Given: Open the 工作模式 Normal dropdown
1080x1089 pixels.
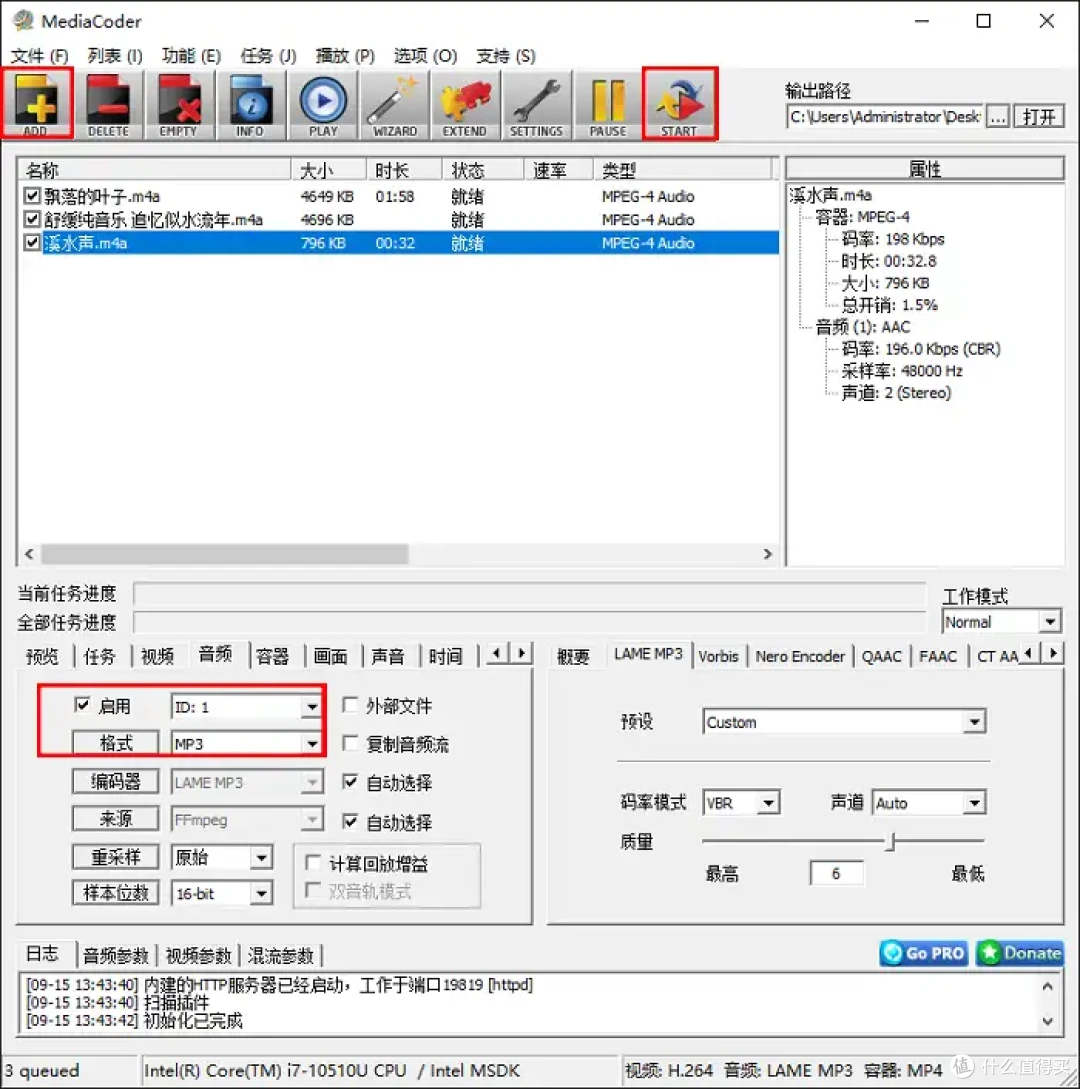Looking at the screenshot, I should pos(1002,622).
